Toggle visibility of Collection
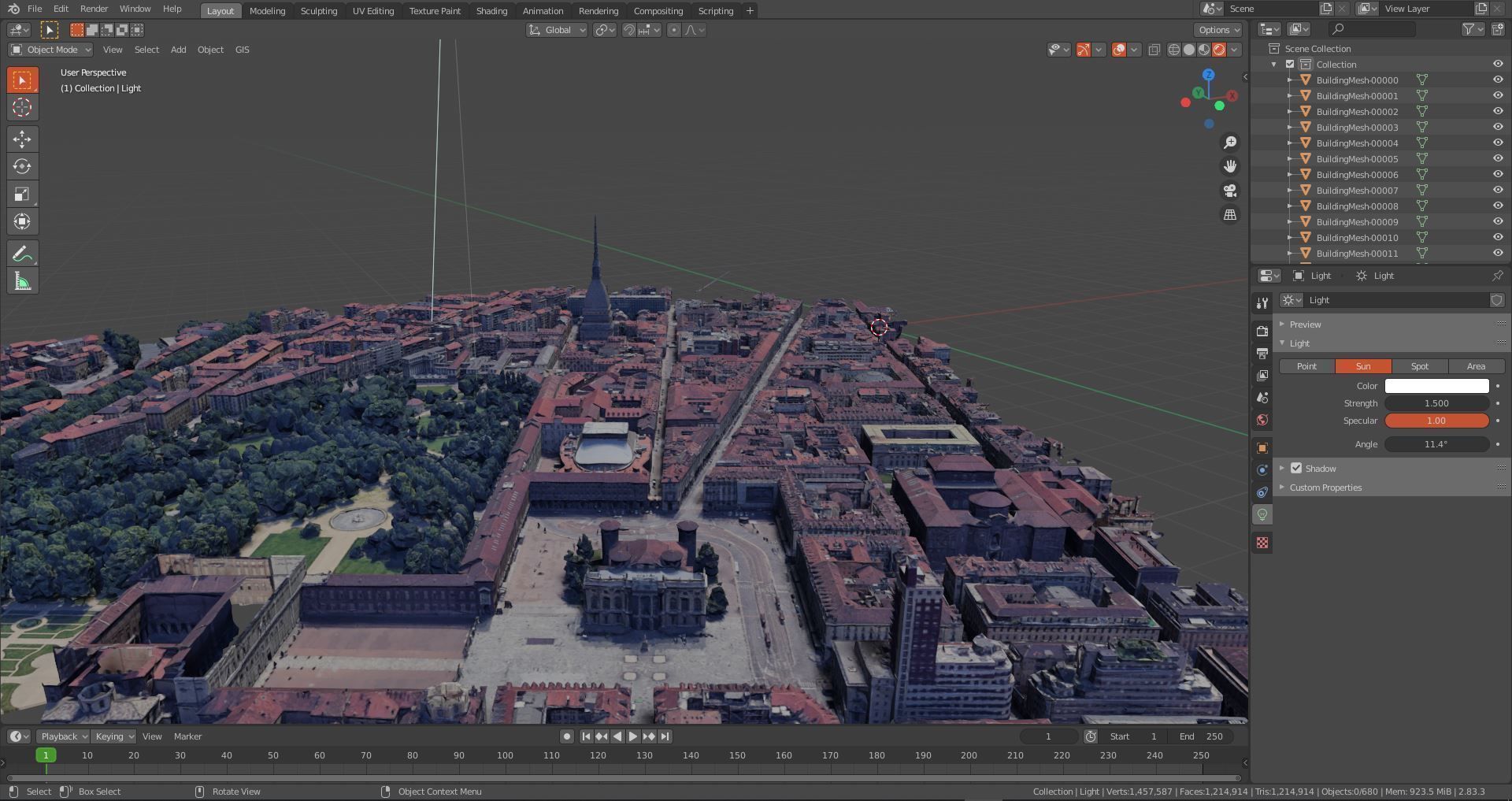 click(x=1497, y=64)
